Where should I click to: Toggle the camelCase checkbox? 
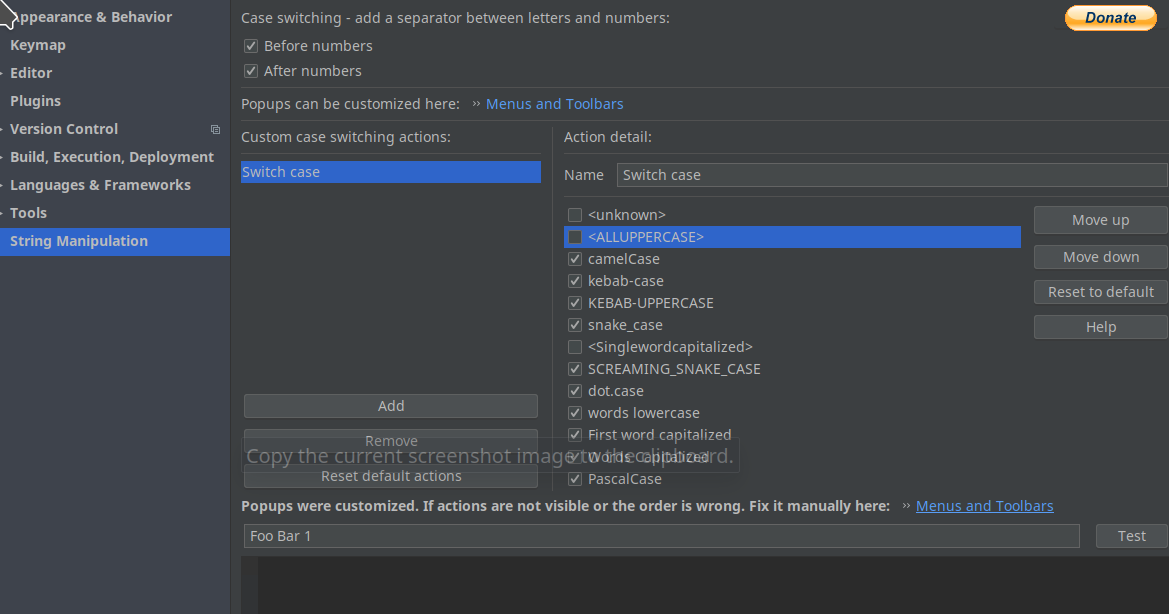(575, 259)
